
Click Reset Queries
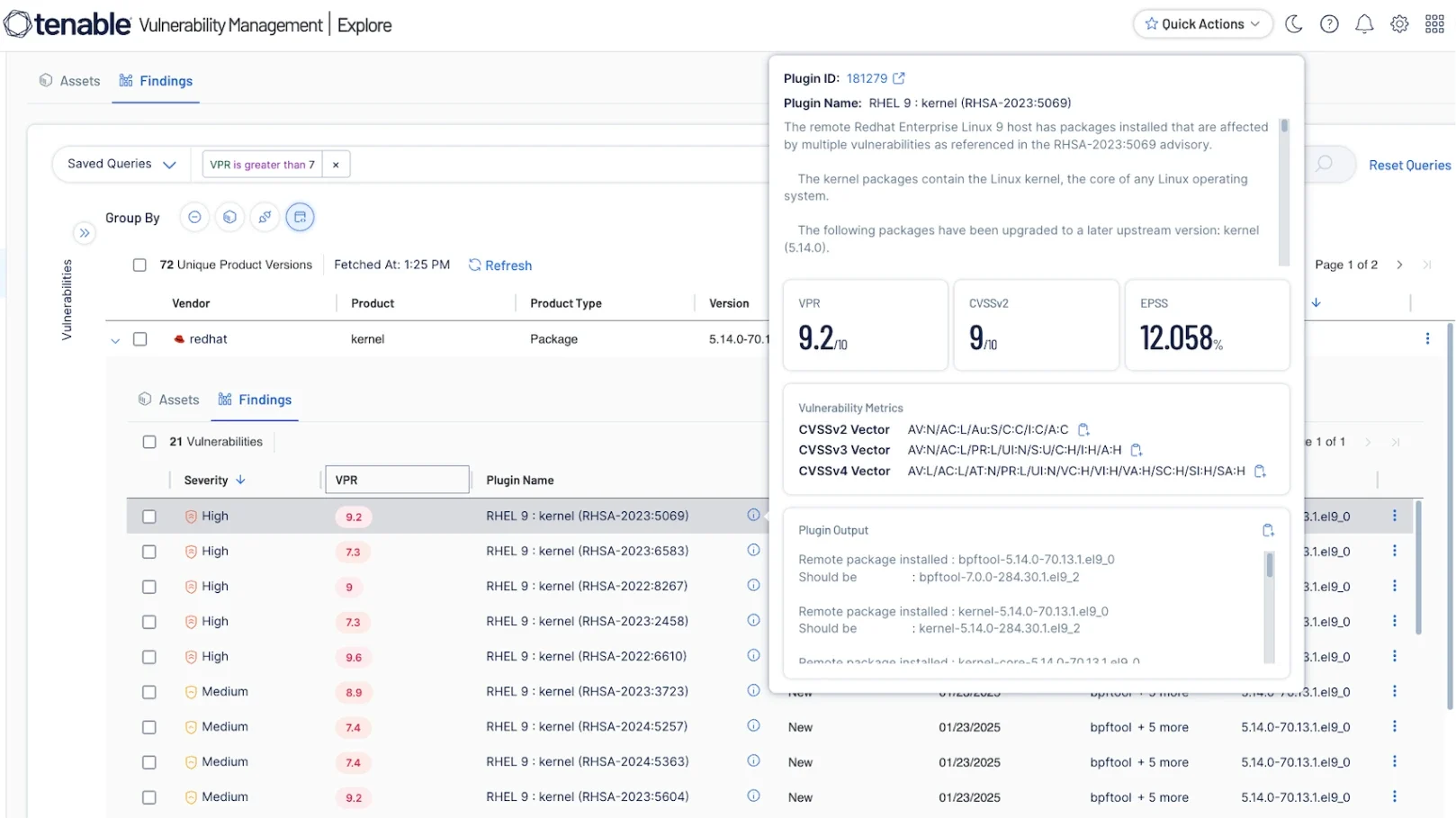1410,166
